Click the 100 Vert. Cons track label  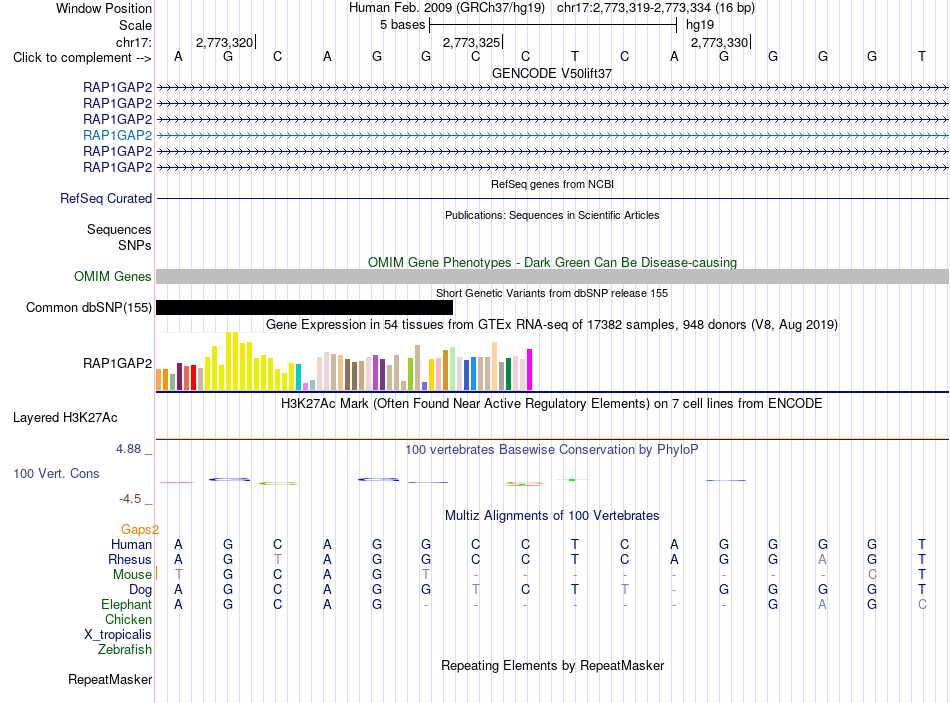(56, 473)
